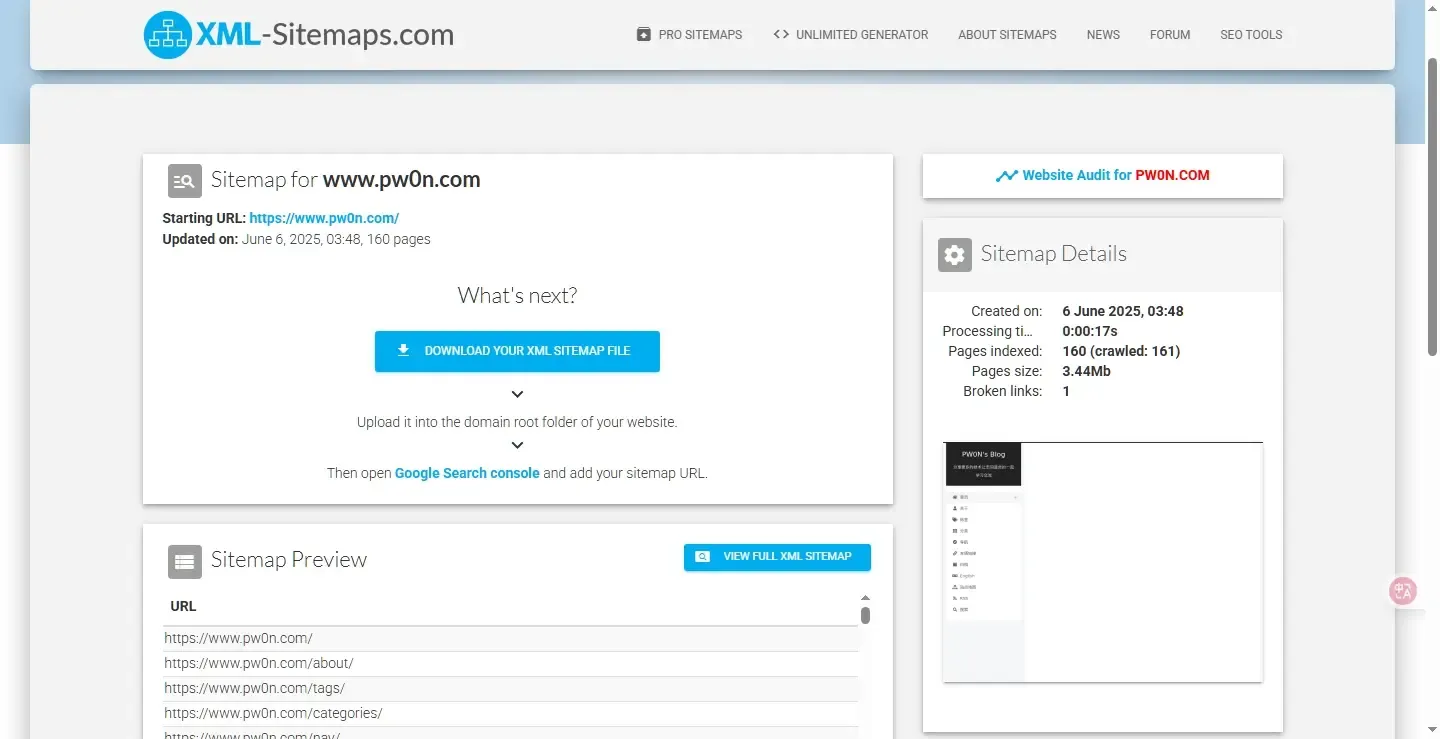Click the Pro Sitemaps archive icon
1440x739 pixels.
click(x=644, y=34)
